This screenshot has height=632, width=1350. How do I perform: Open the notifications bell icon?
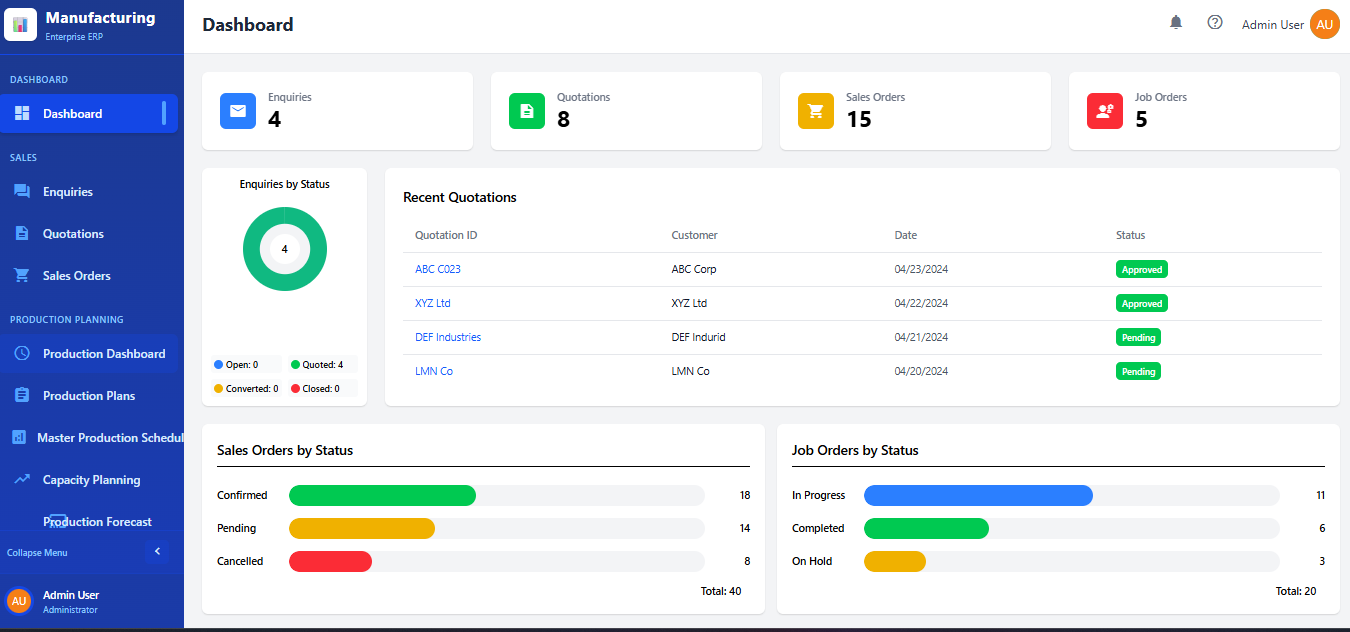pyautogui.click(x=1175, y=22)
